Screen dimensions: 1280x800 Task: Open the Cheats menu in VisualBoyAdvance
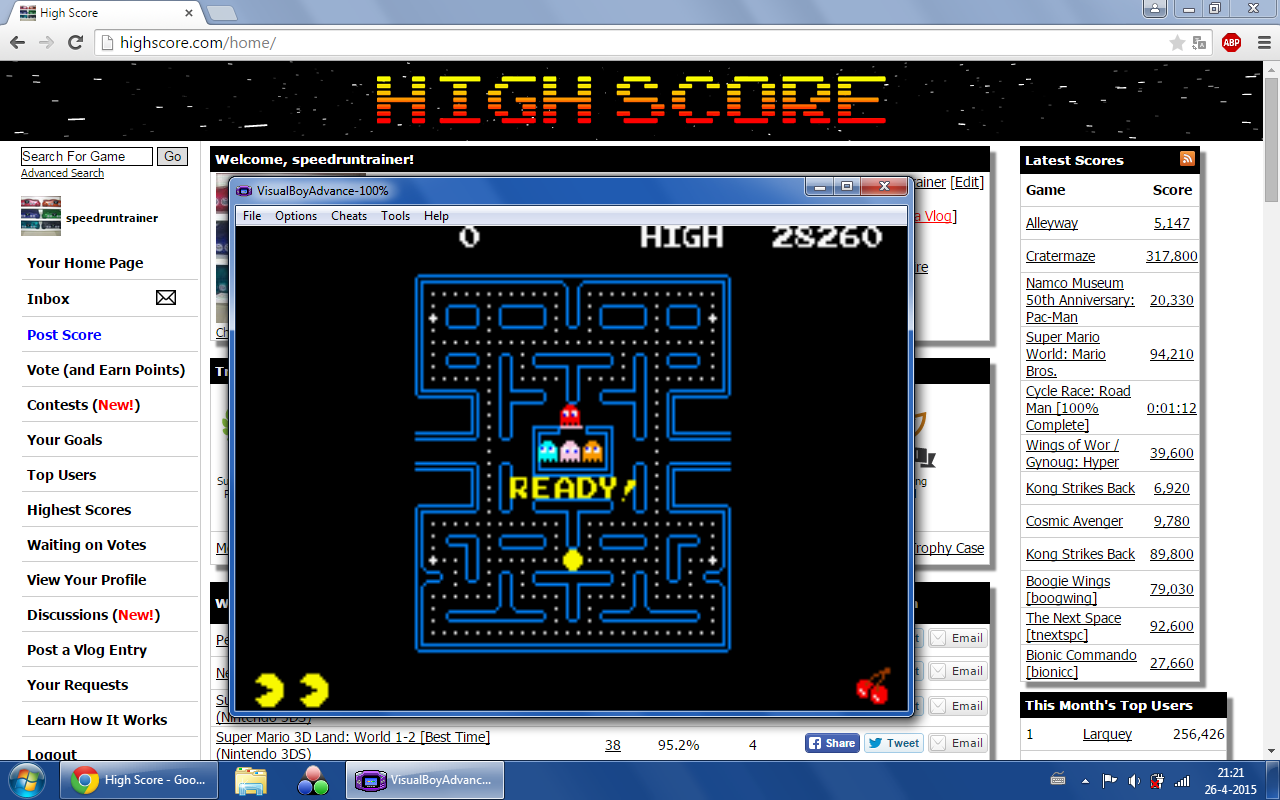point(349,216)
